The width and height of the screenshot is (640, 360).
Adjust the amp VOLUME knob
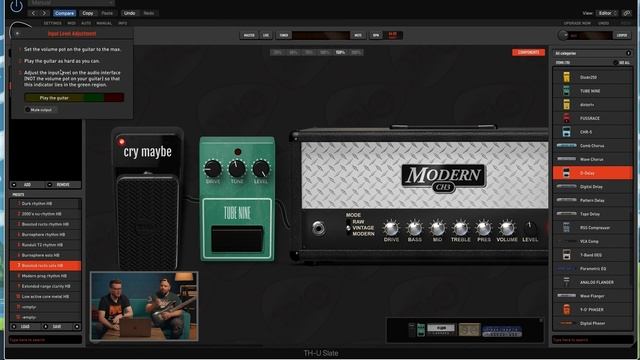tap(507, 228)
